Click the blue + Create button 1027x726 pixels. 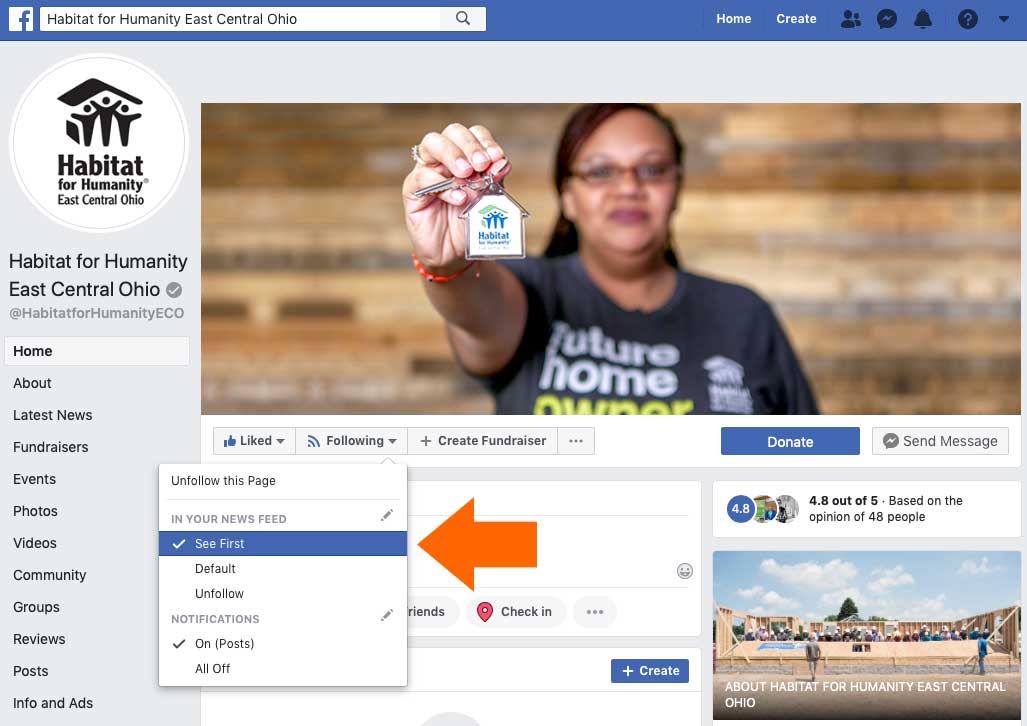(650, 671)
